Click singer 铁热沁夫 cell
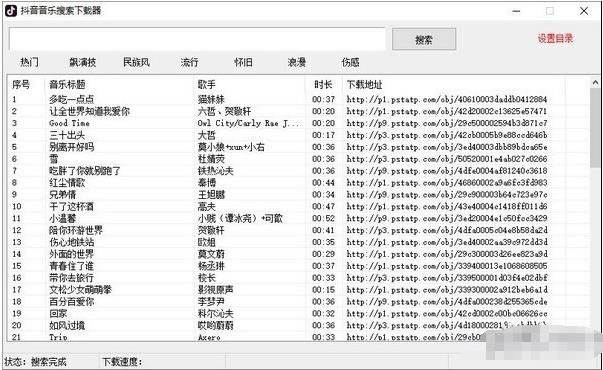 [216, 171]
